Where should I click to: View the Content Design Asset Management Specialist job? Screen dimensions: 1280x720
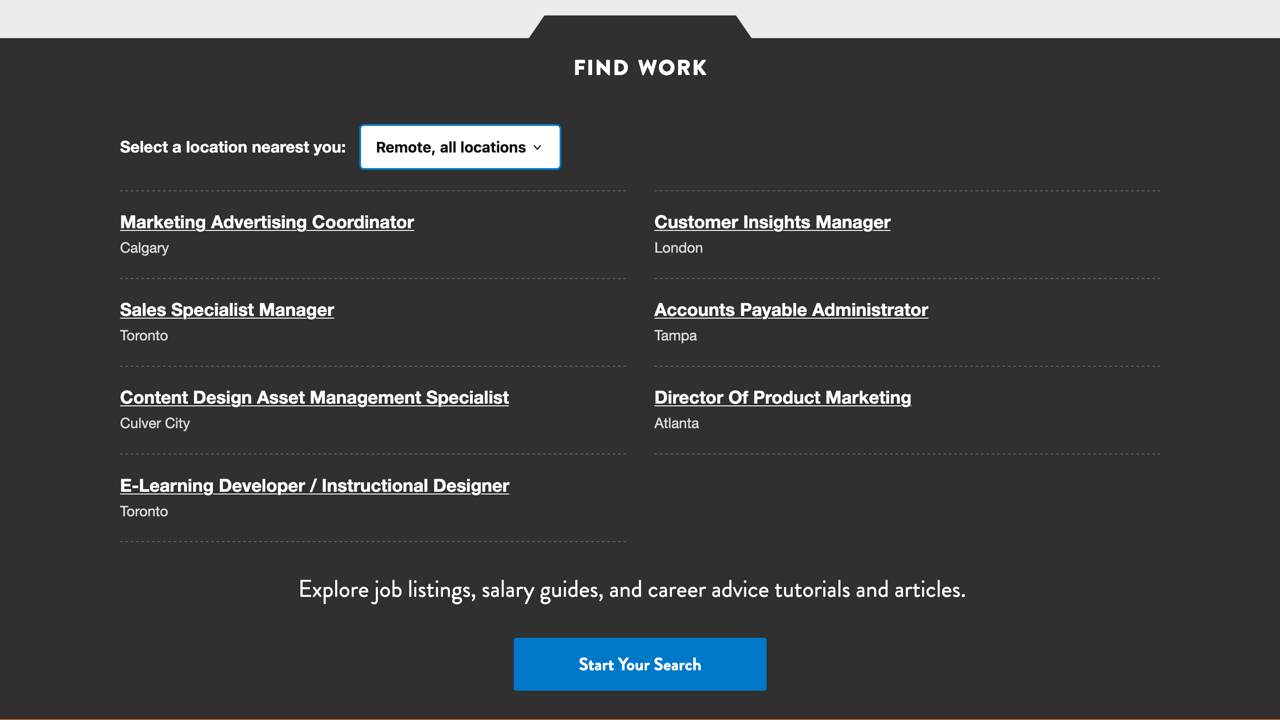314,397
